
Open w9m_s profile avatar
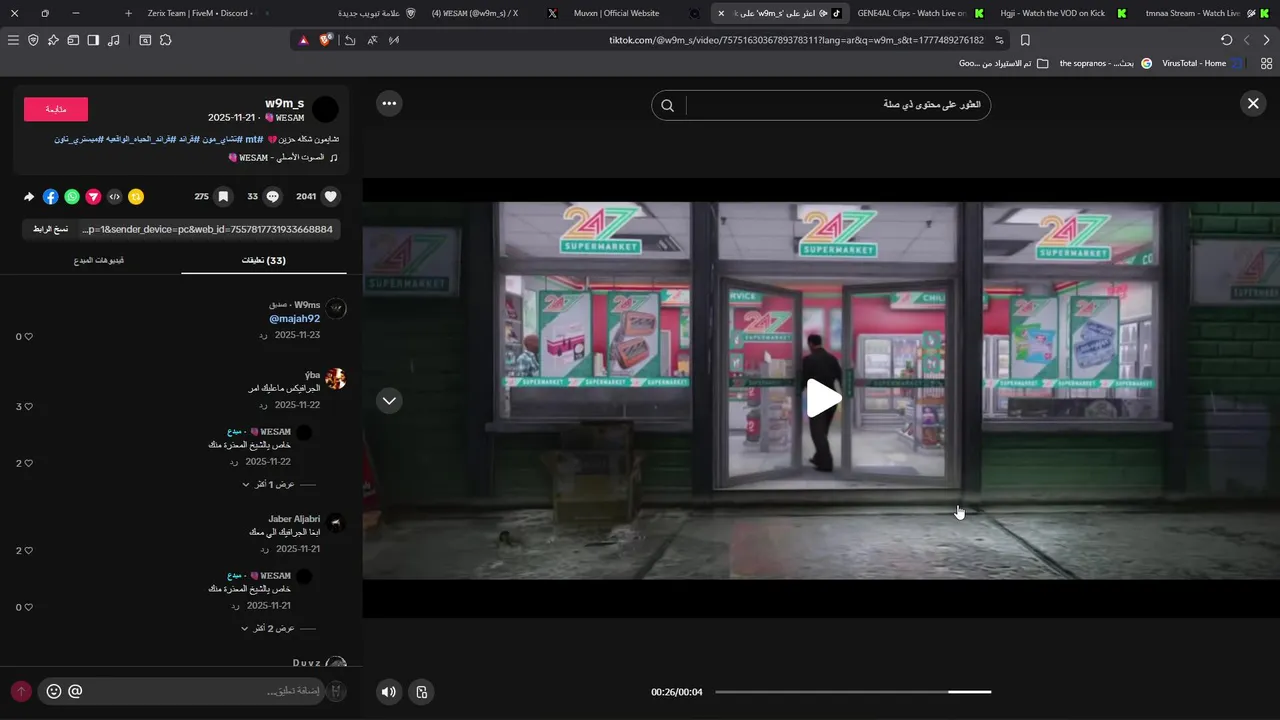click(325, 109)
